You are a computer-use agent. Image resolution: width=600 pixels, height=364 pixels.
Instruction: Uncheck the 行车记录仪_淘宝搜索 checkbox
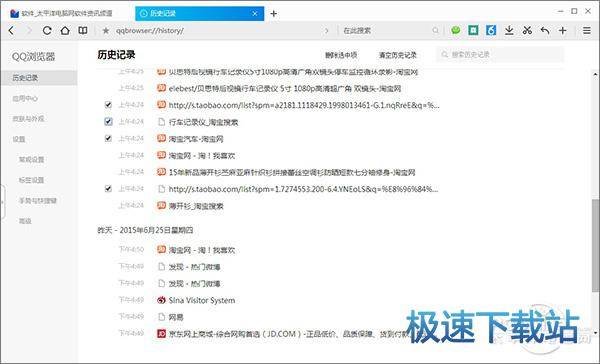(108, 122)
